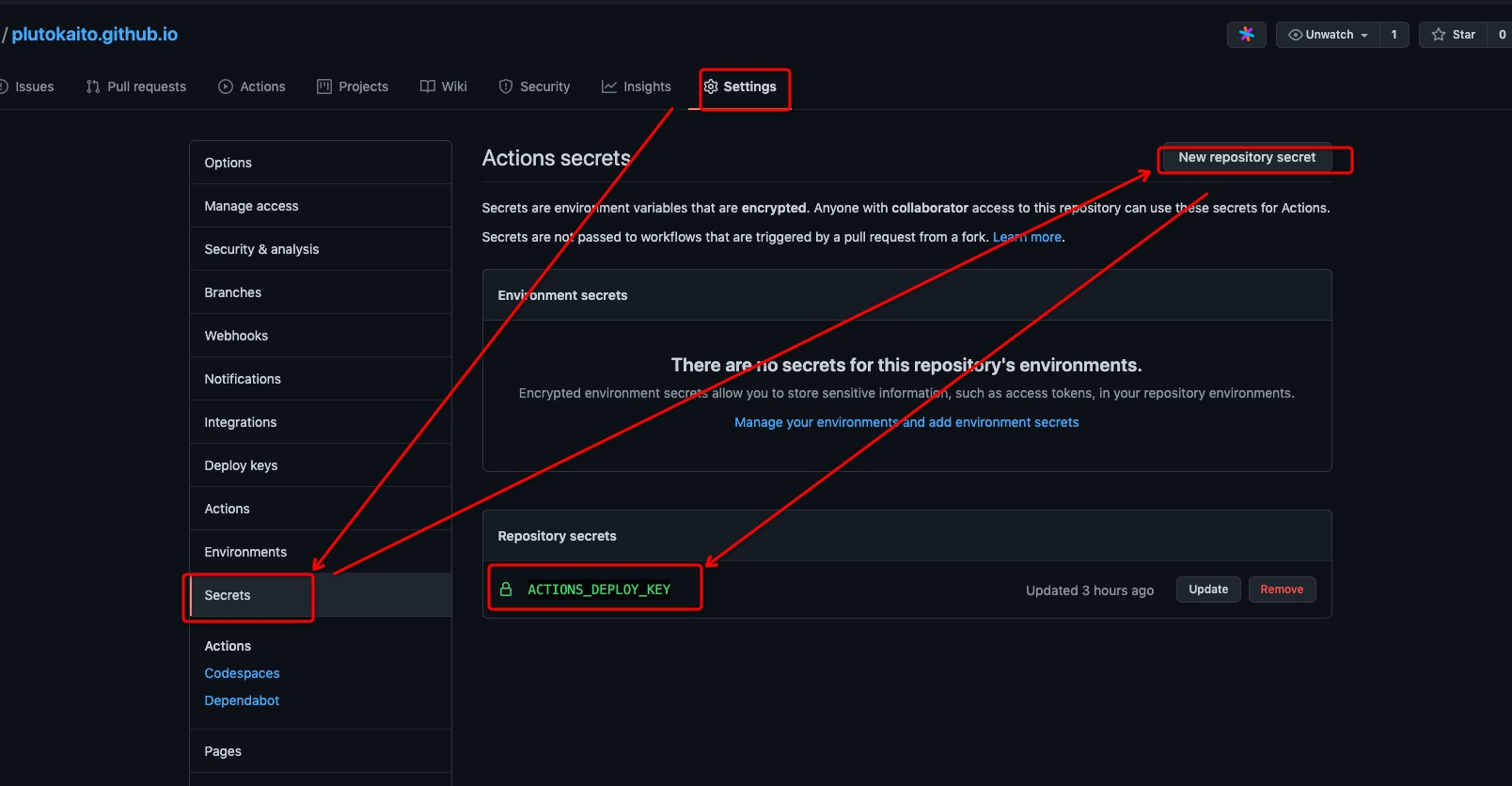Star the repository with Star button
Viewport: 1512px width, 786px height.
click(1454, 35)
